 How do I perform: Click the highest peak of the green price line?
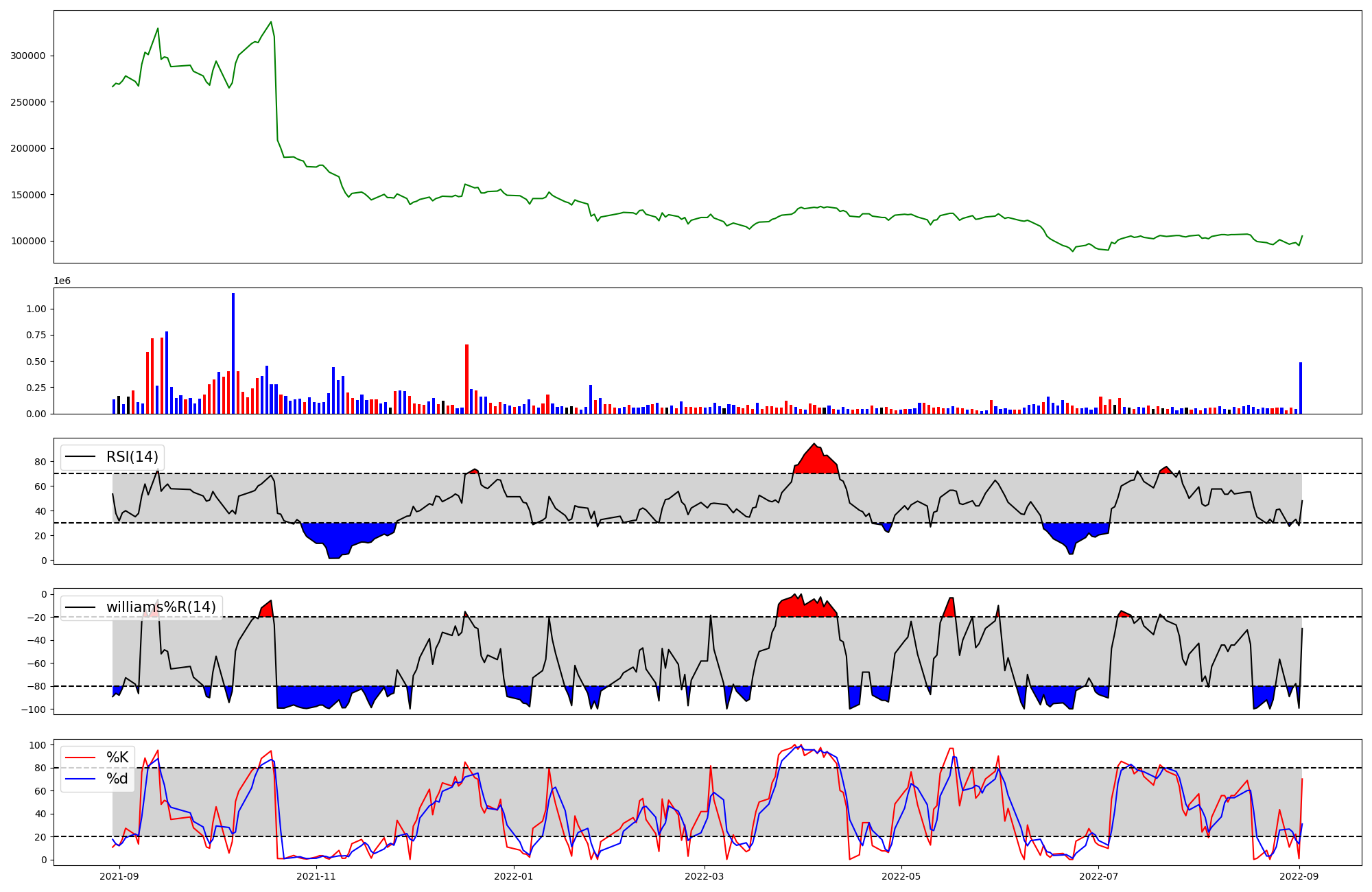tap(271, 23)
